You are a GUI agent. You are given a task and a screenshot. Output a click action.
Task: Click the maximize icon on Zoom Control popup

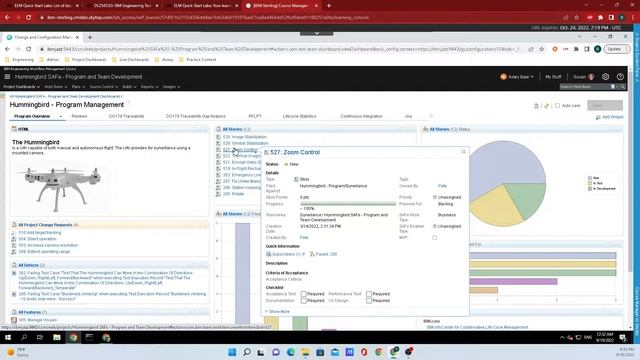463,152
